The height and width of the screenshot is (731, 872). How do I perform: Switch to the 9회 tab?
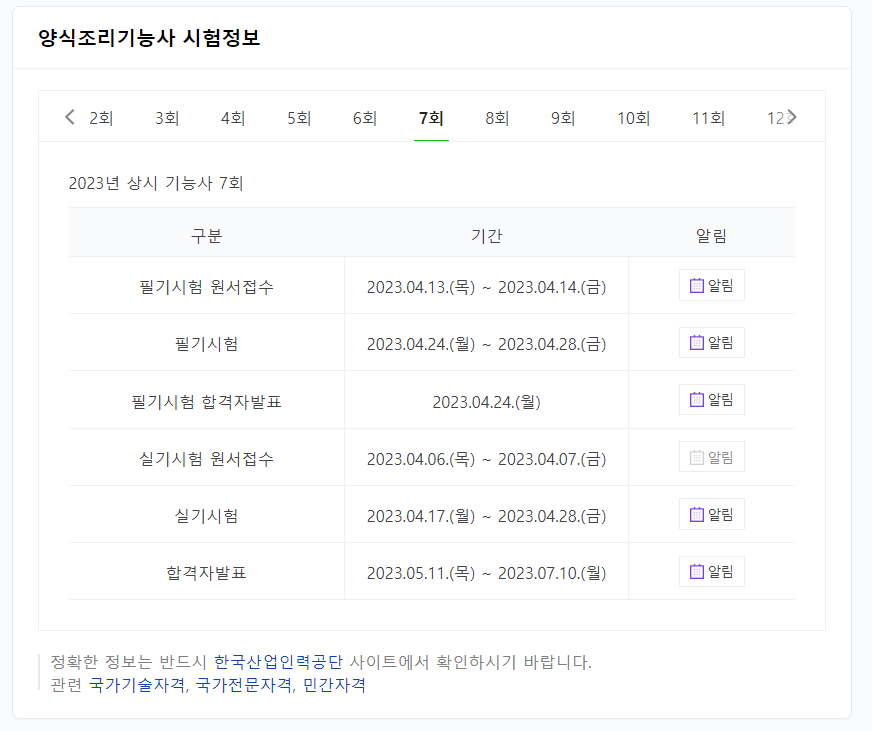pos(563,118)
